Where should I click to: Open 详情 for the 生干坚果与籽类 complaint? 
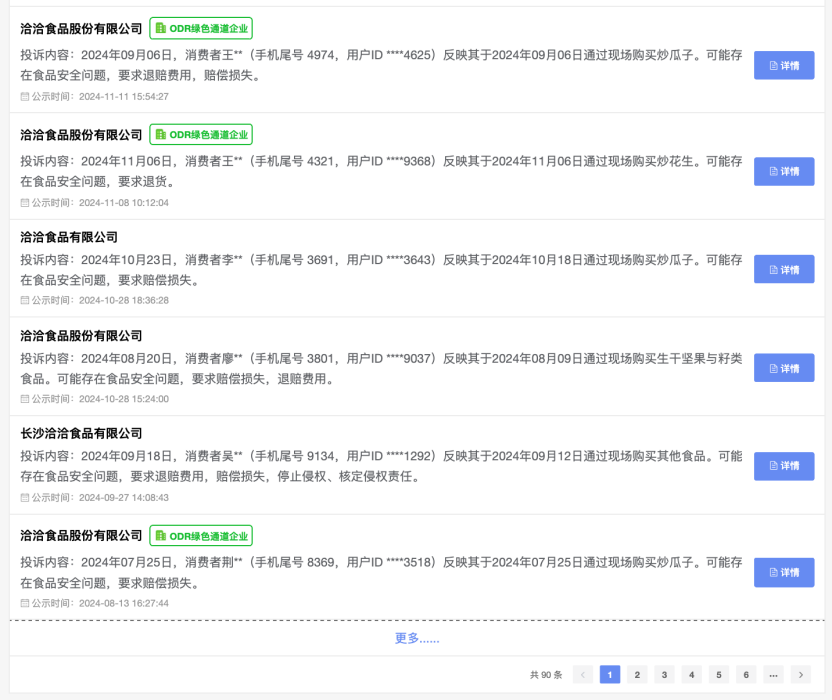coord(784,368)
